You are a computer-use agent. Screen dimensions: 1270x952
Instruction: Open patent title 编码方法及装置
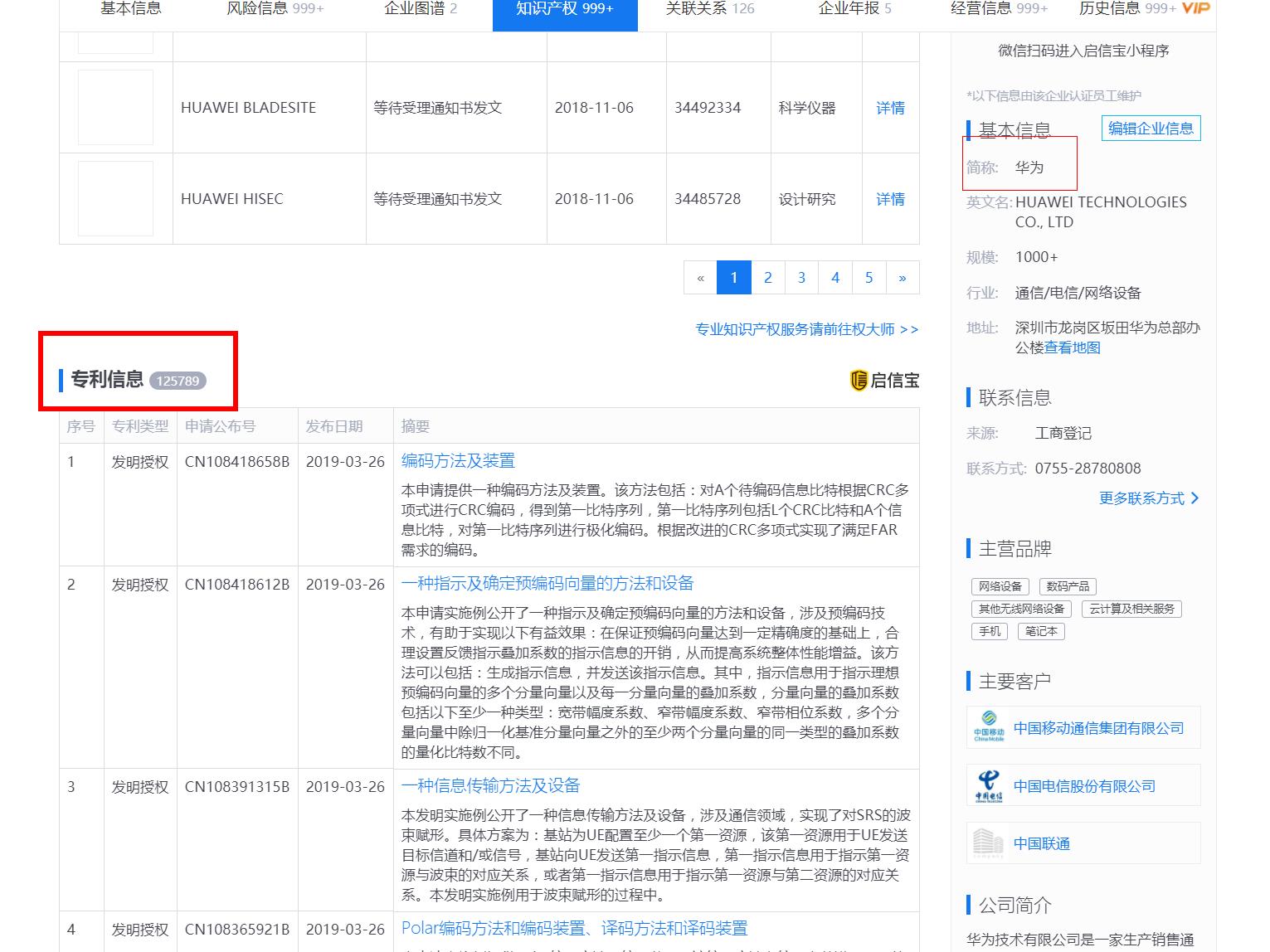point(458,460)
